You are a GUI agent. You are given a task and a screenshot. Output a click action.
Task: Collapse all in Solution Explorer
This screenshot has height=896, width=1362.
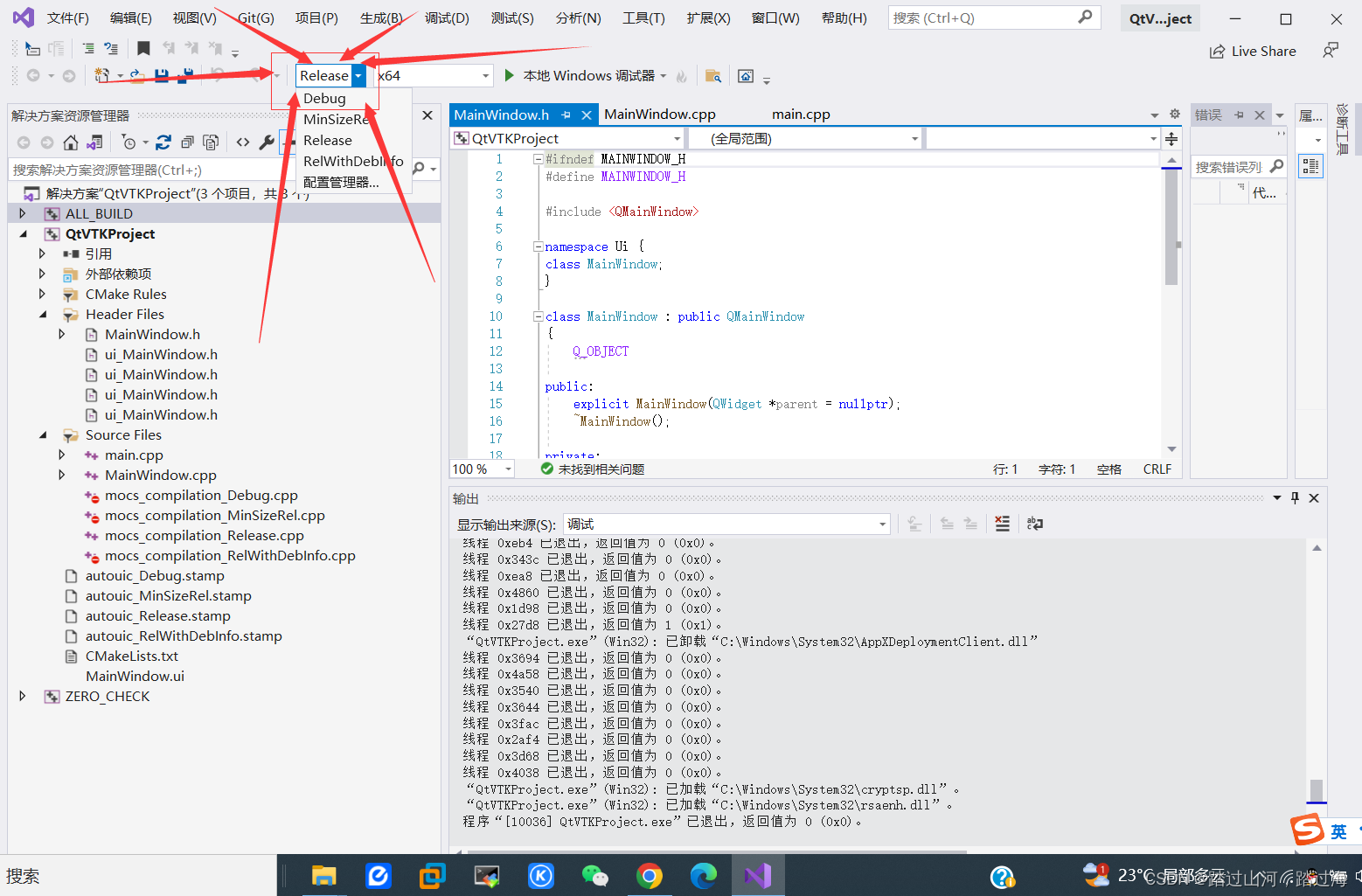[187, 142]
